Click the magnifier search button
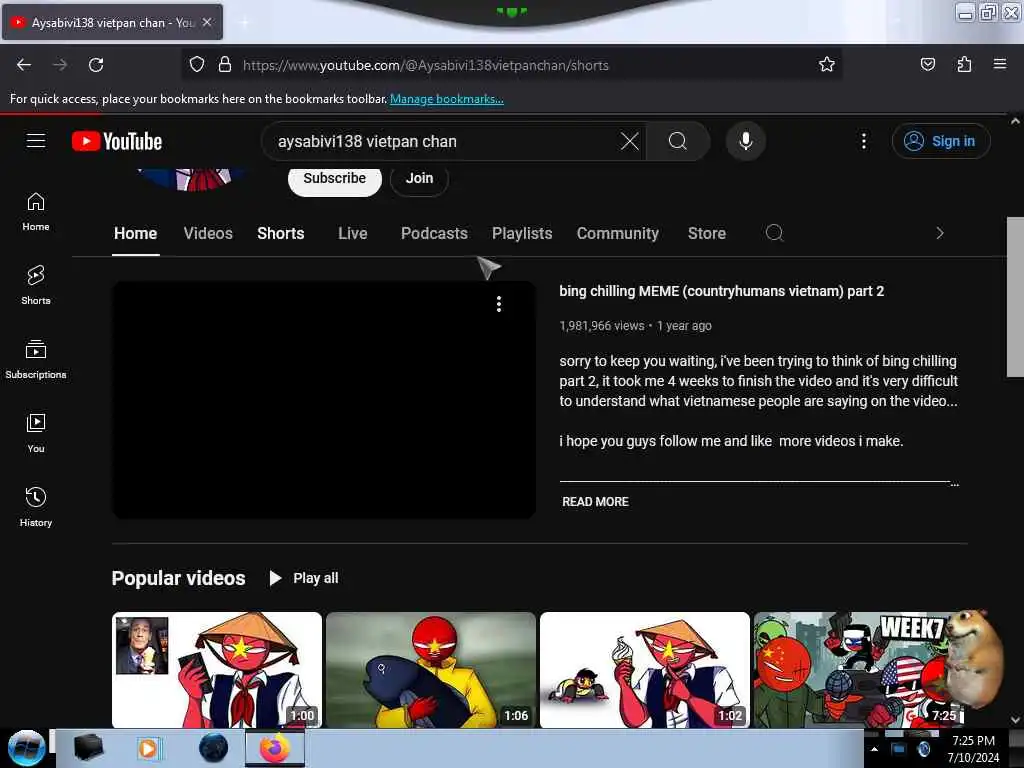Screen dimensions: 1024x768 click(678, 141)
